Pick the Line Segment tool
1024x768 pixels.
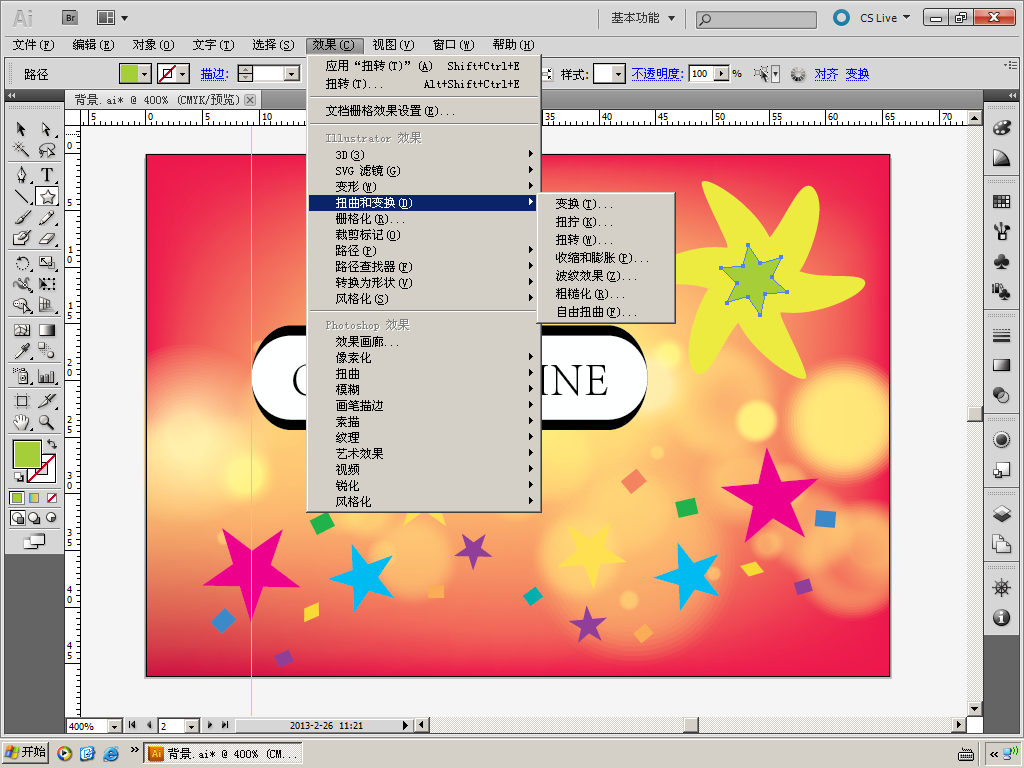(22, 196)
